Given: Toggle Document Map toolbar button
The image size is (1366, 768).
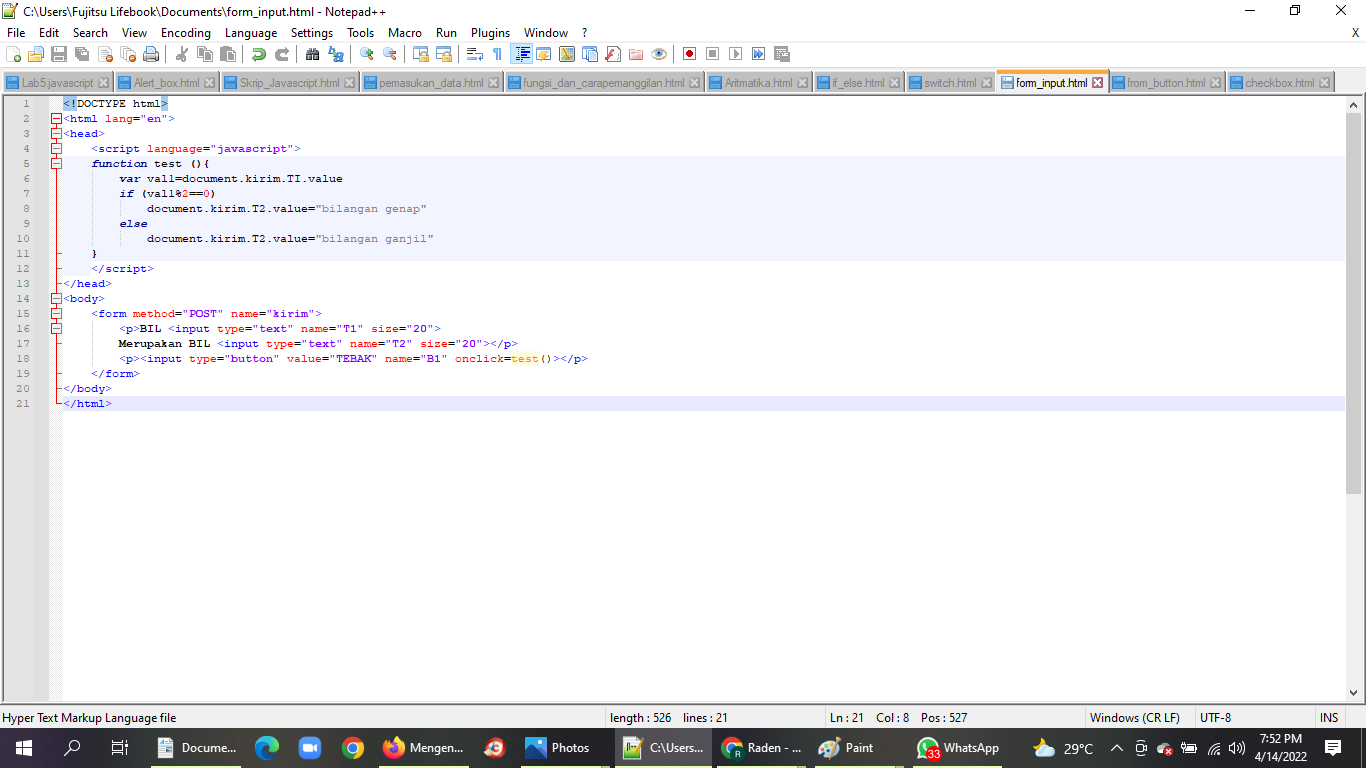Looking at the screenshot, I should point(567,54).
